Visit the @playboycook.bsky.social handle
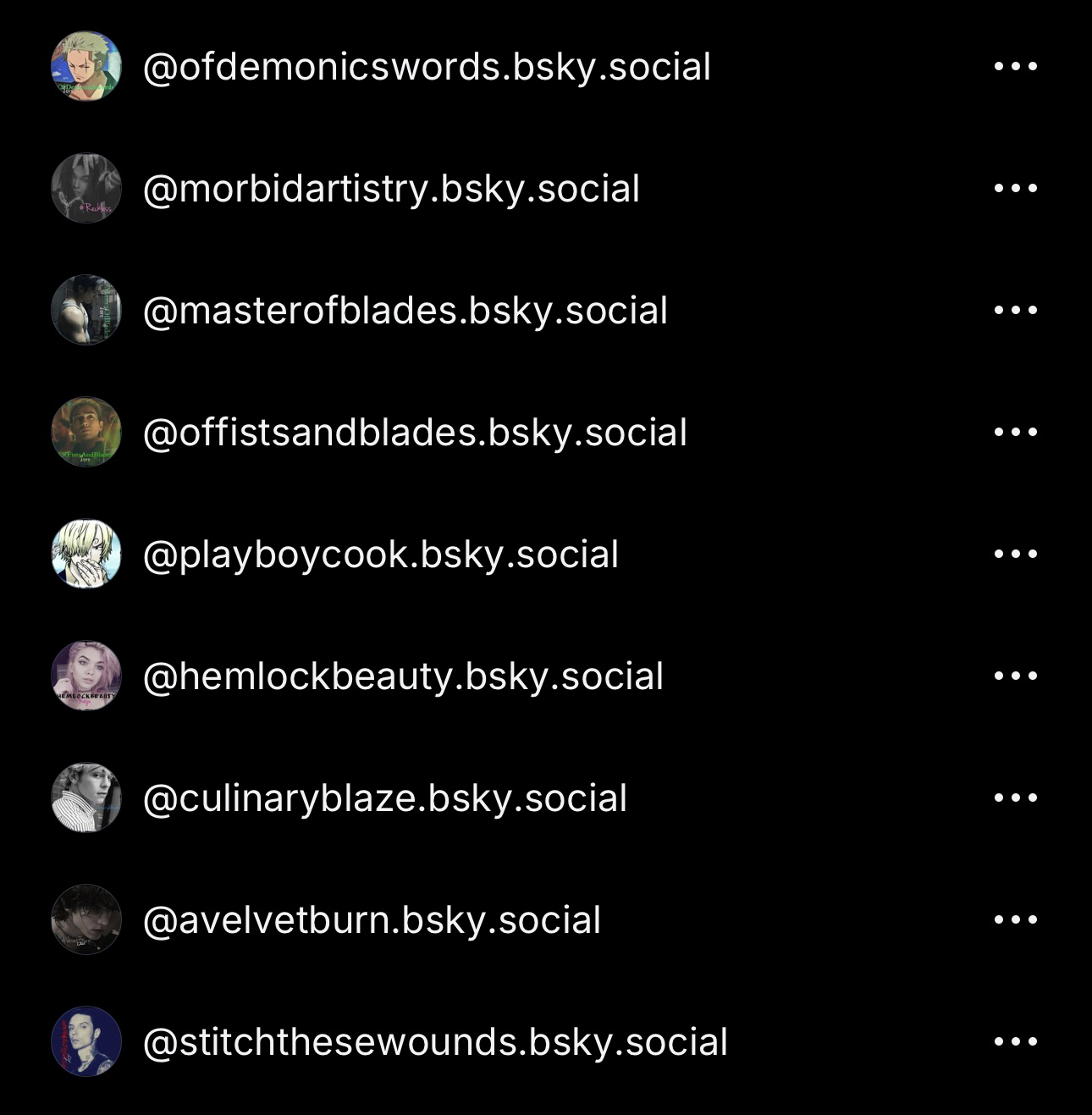 point(381,555)
